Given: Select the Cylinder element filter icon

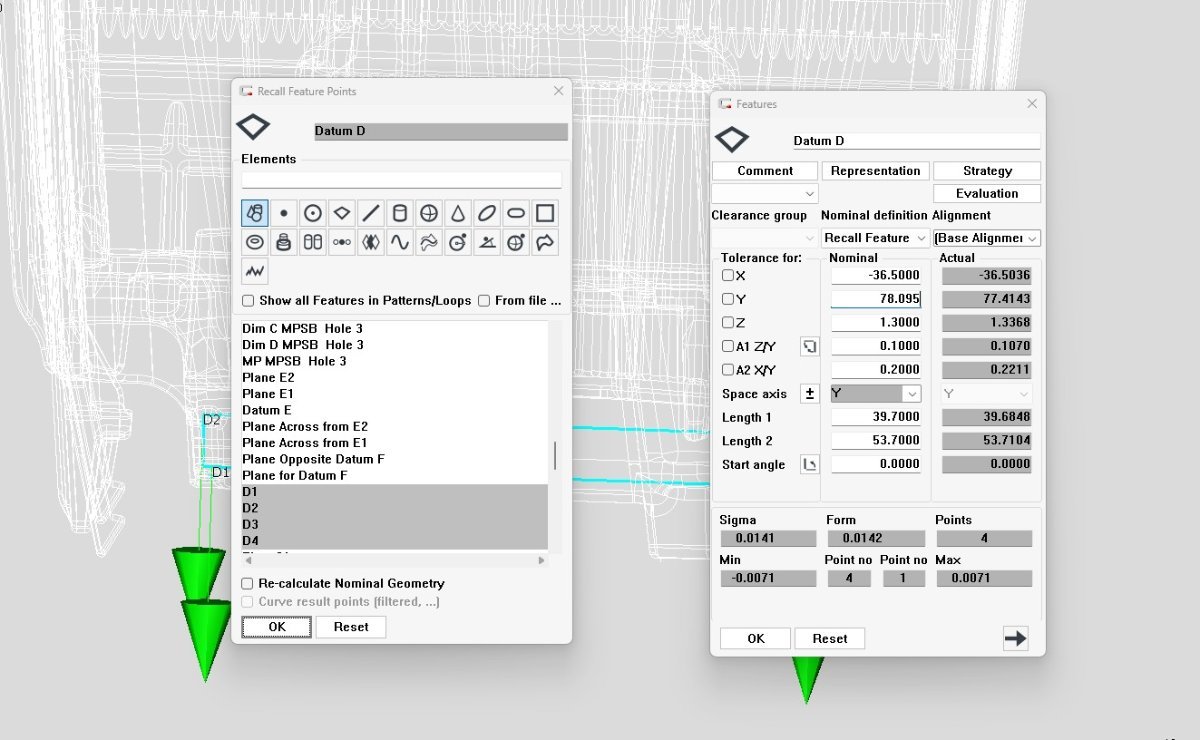Looking at the screenshot, I should point(400,213).
